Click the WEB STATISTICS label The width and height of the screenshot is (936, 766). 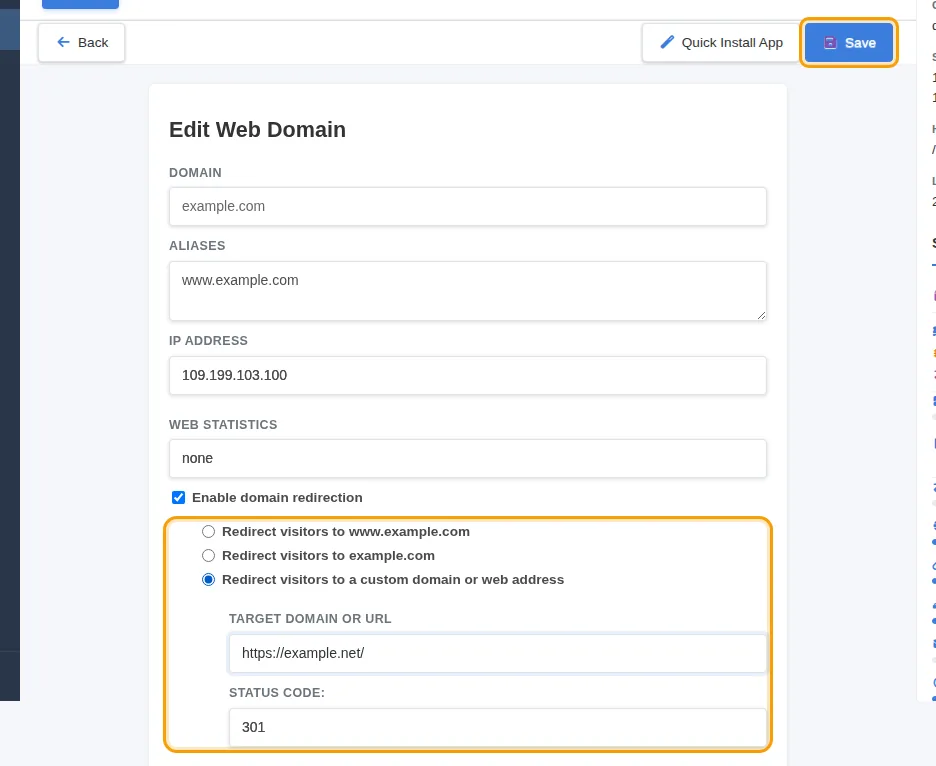tap(223, 424)
